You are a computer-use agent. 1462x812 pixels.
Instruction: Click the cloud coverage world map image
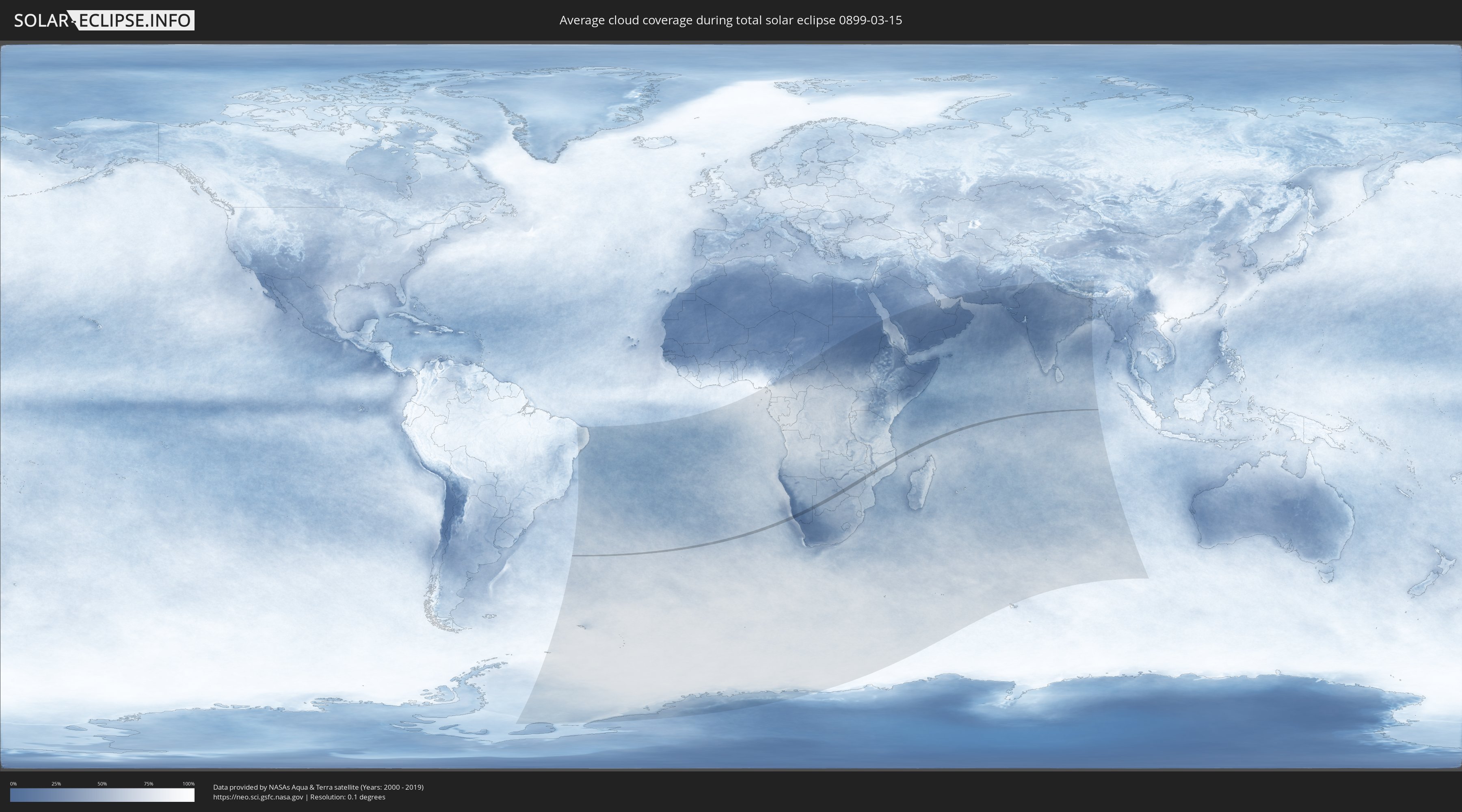coord(731,407)
